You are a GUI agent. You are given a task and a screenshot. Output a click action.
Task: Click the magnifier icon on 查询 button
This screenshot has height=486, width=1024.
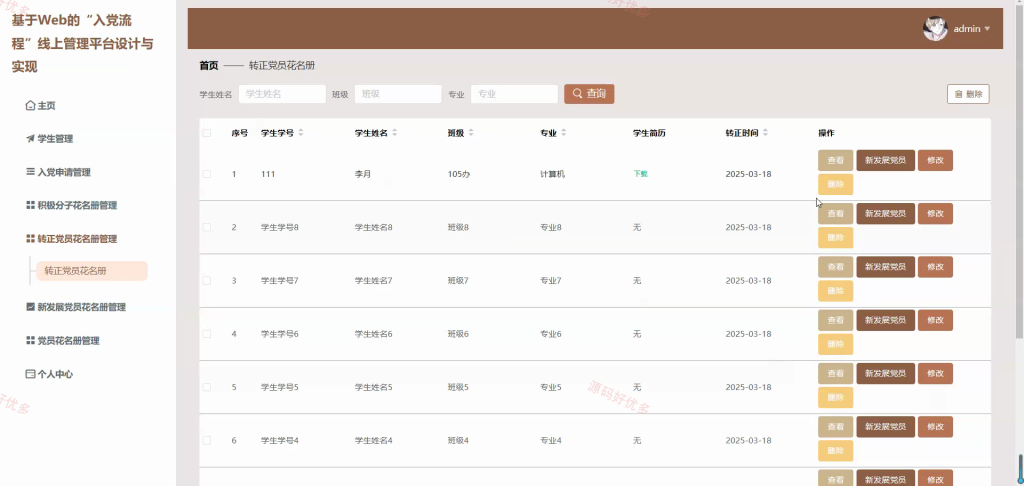577,94
